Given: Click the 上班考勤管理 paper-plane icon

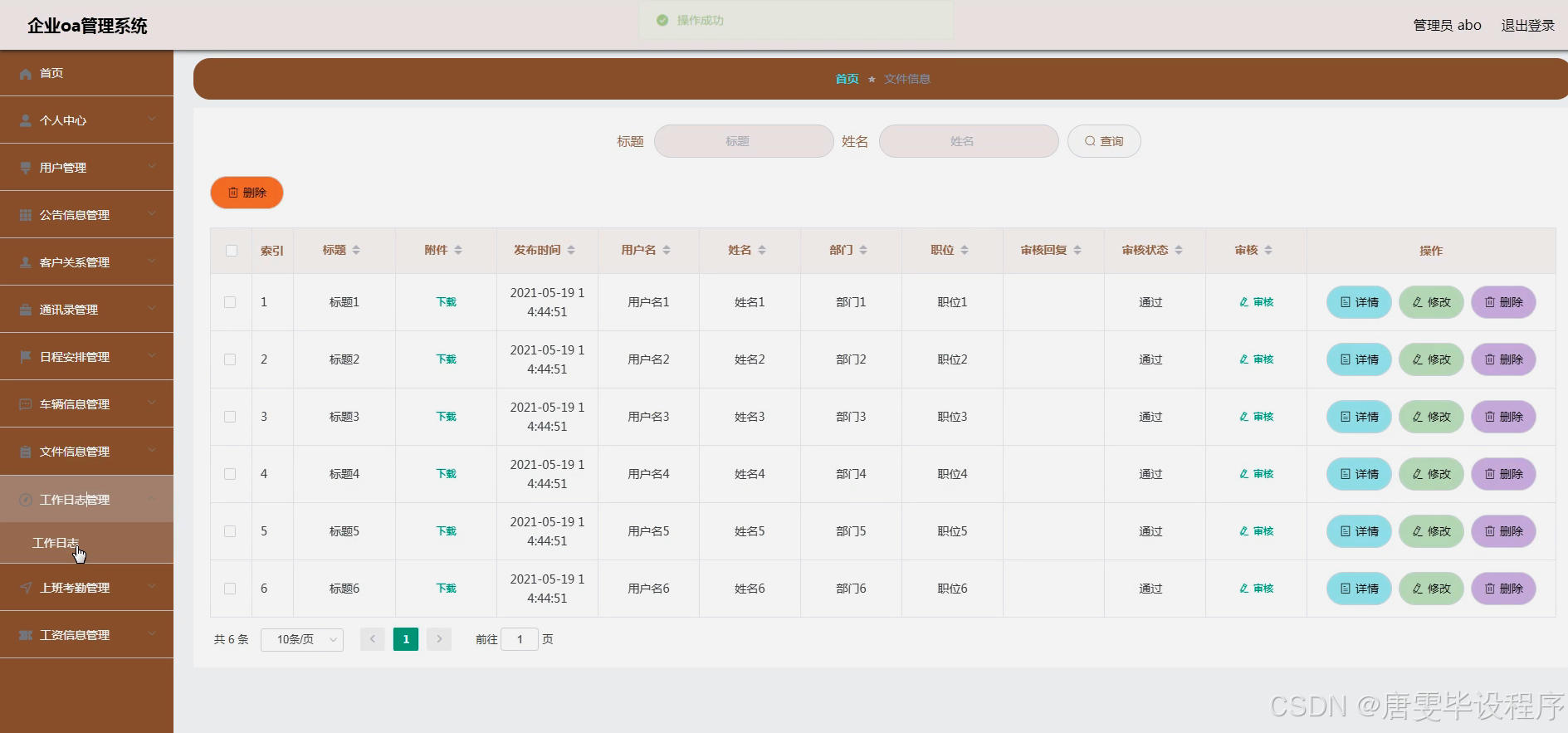Looking at the screenshot, I should (x=26, y=588).
